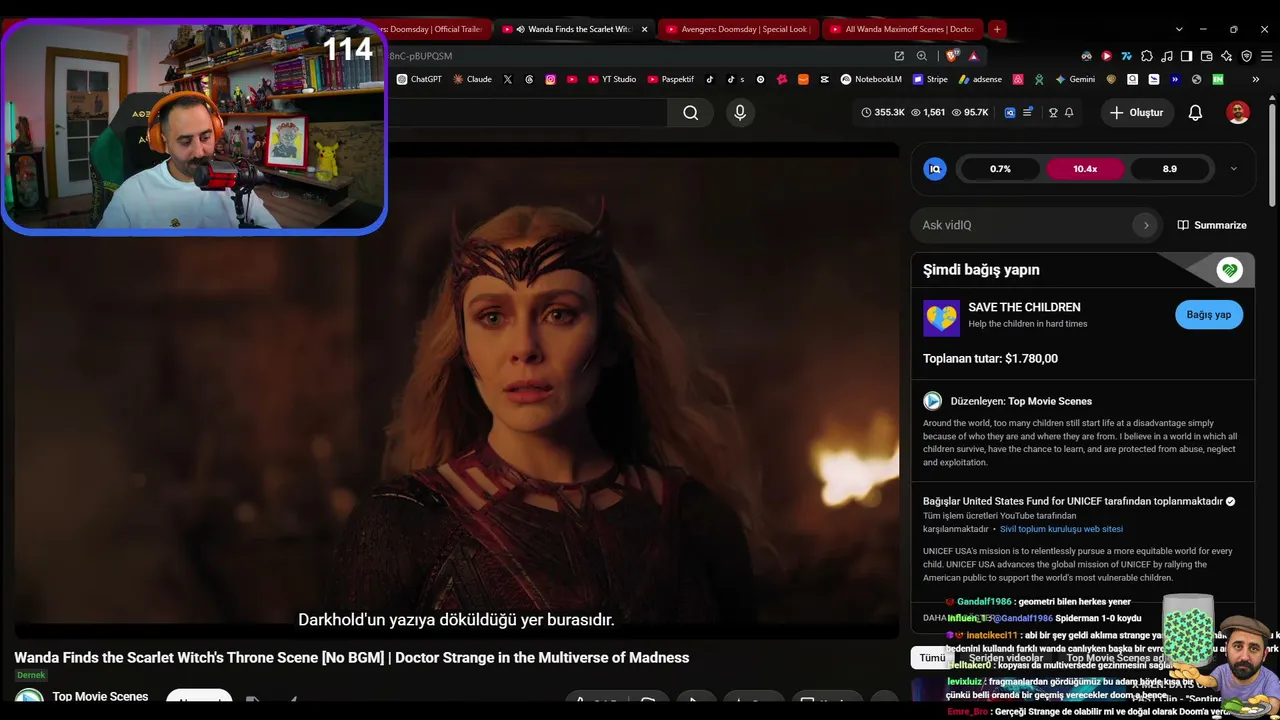Image resolution: width=1280 pixels, height=720 pixels.
Task: Open the Brave Shields lion icon
Action: (952, 56)
